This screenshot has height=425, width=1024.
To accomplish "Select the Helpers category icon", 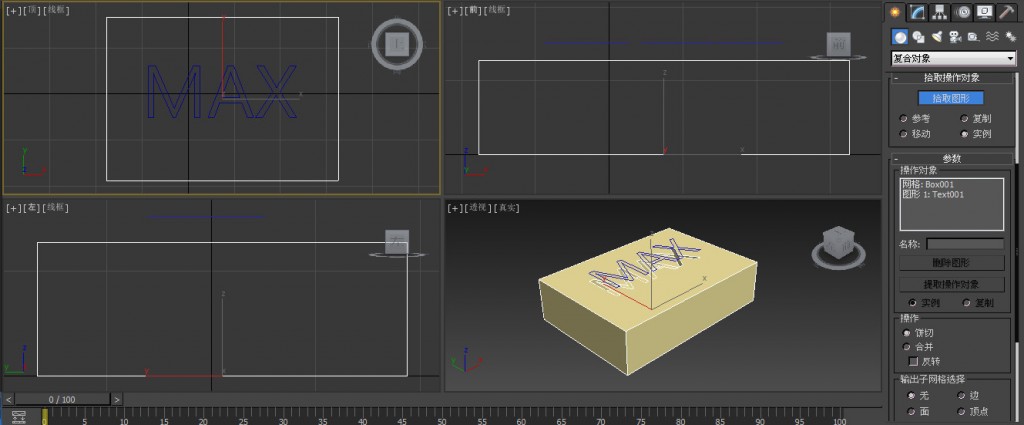I will [x=973, y=37].
